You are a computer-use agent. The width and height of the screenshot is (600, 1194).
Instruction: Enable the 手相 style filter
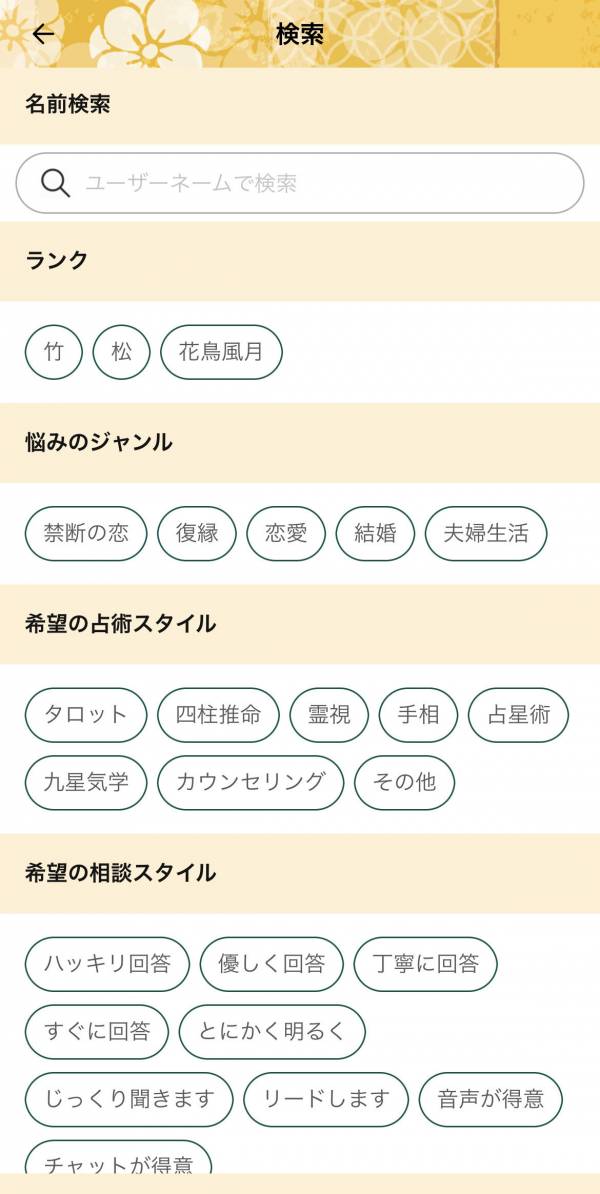pos(418,715)
